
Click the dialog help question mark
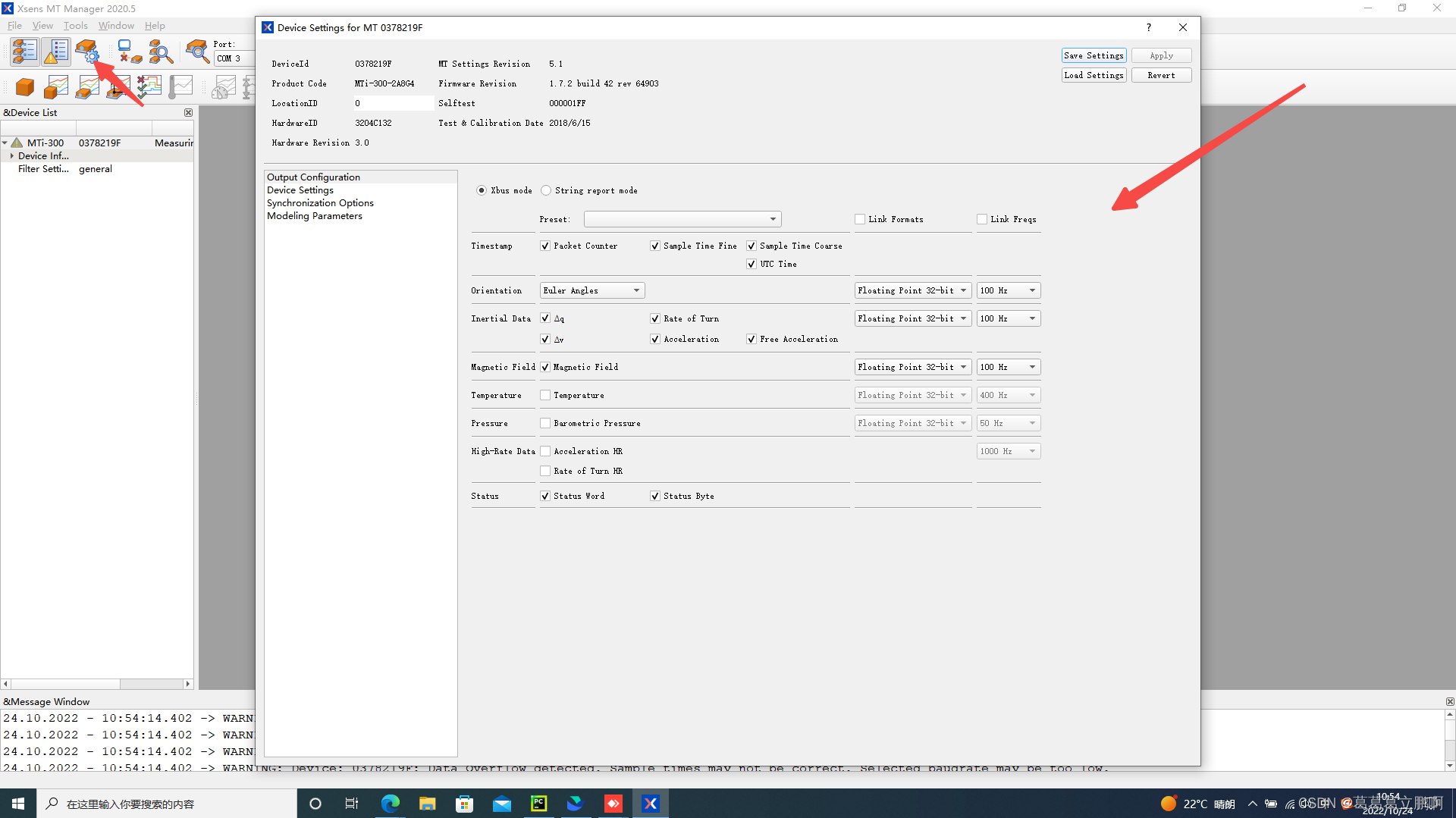1149,27
